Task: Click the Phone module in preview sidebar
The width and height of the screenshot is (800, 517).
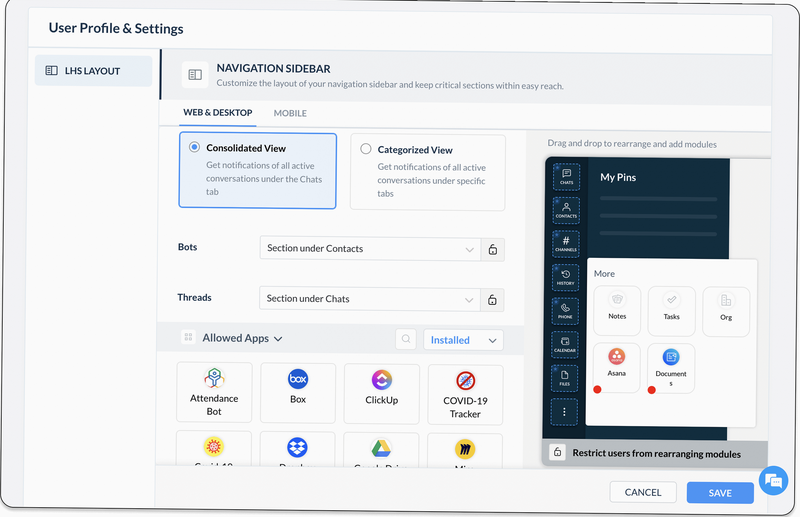Action: tap(565, 311)
